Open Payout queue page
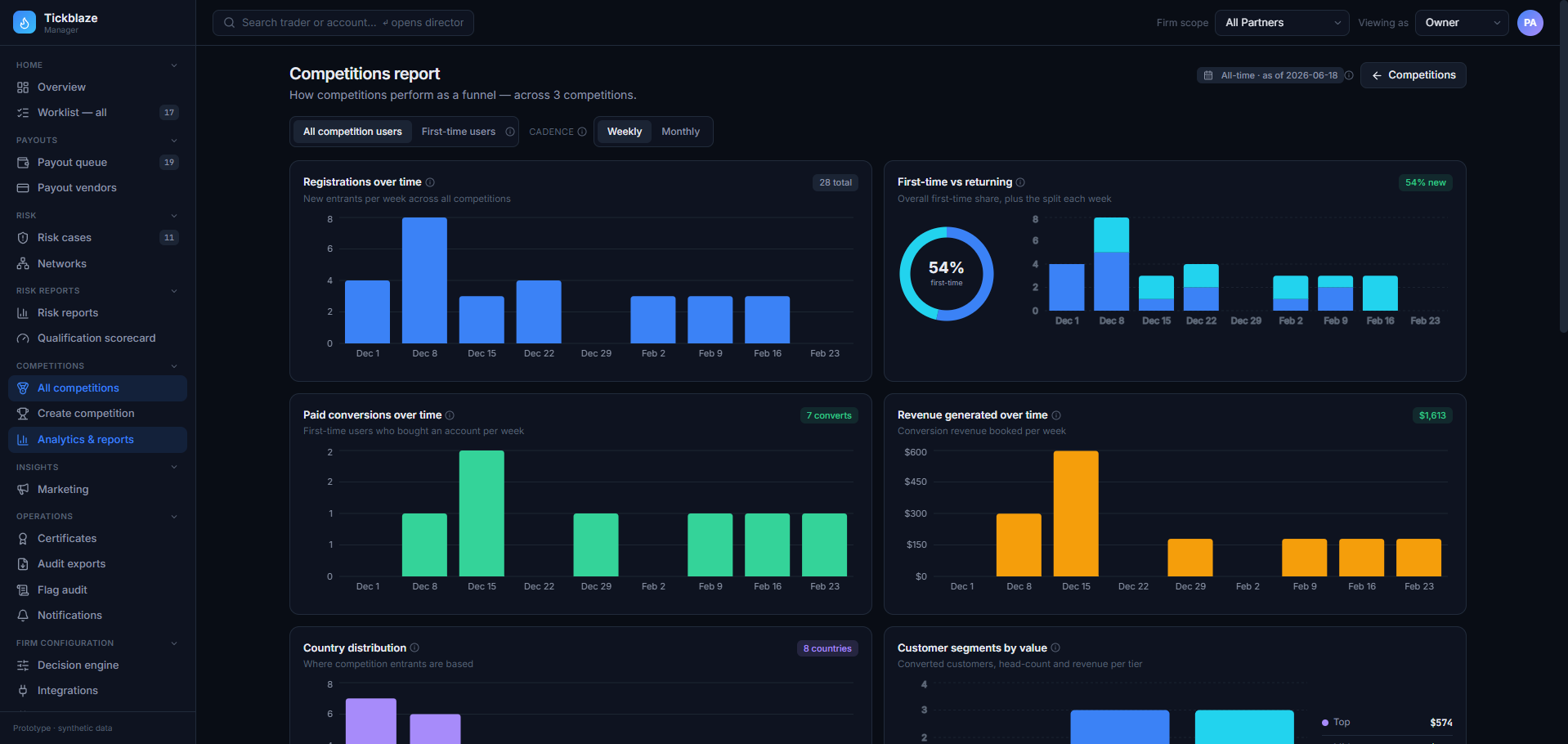Screen dimensions: 1568x744 click(97, 163)
